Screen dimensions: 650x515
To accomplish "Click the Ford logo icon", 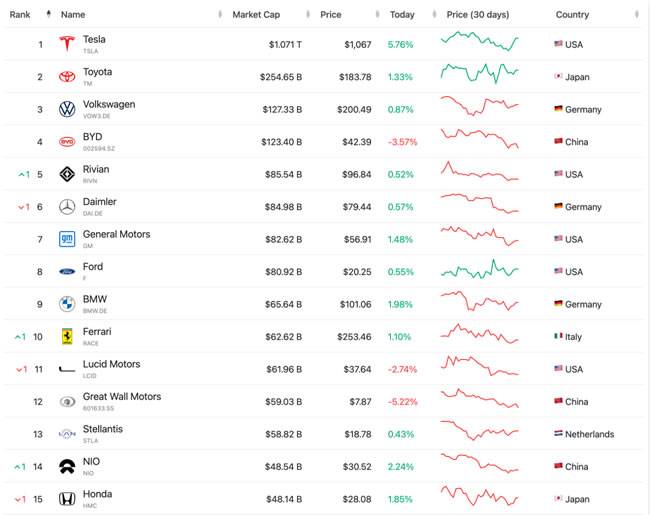I will point(67,271).
